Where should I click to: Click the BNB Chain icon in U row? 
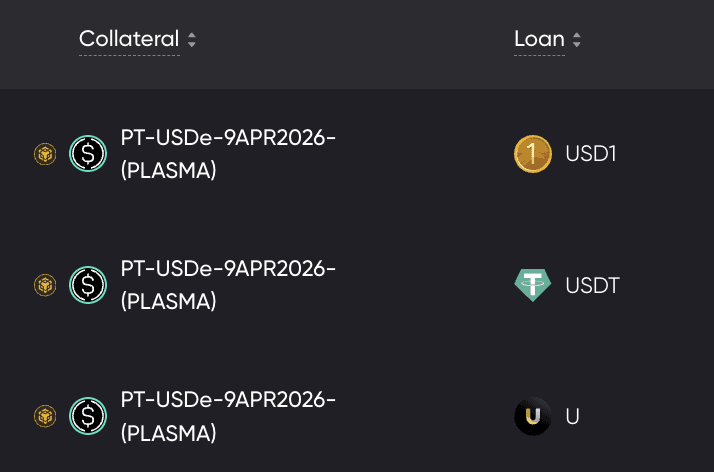[45, 416]
